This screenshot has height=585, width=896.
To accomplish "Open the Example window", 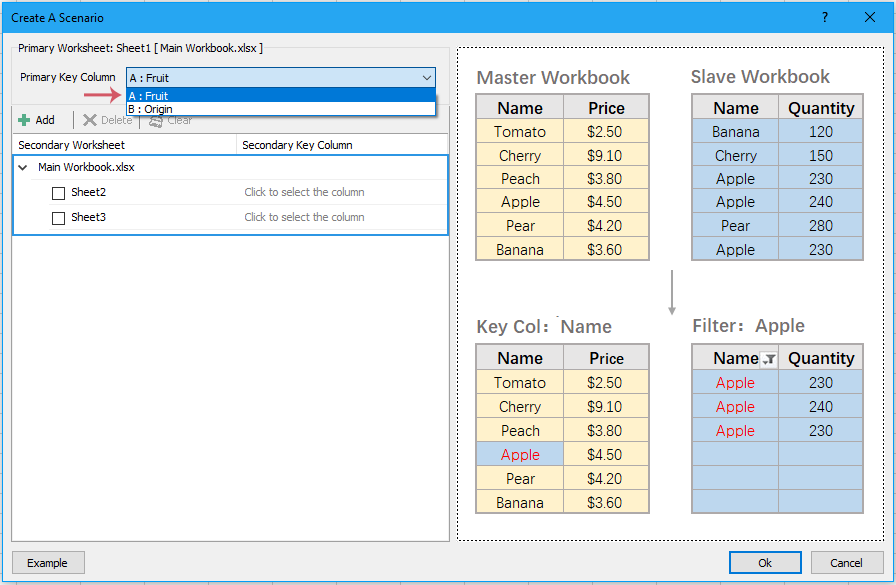I will [x=48, y=562].
